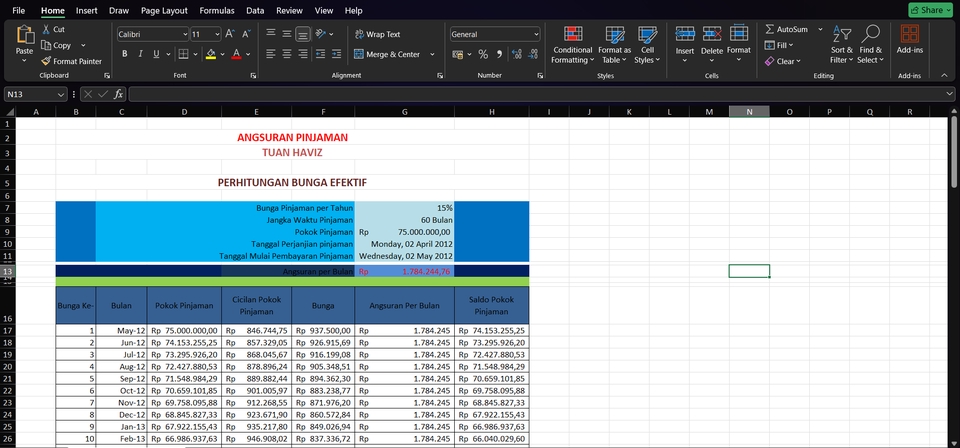Viewport: 960px width, 448px height.
Task: Open Number group dialog launcher
Action: [x=540, y=75]
